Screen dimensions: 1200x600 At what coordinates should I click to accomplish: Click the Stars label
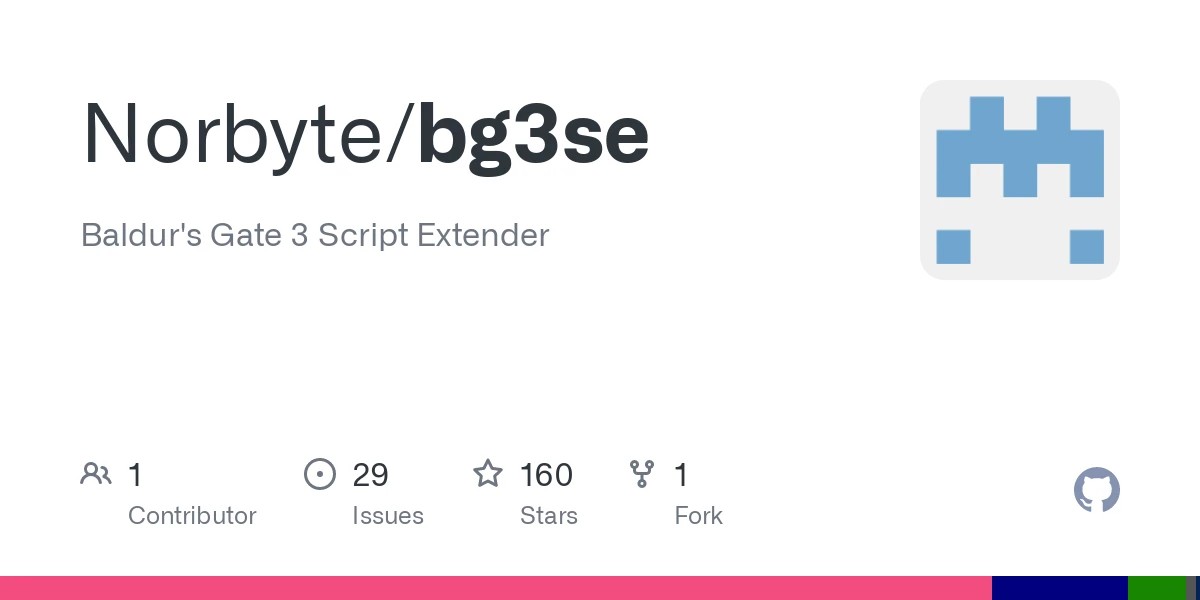549,516
